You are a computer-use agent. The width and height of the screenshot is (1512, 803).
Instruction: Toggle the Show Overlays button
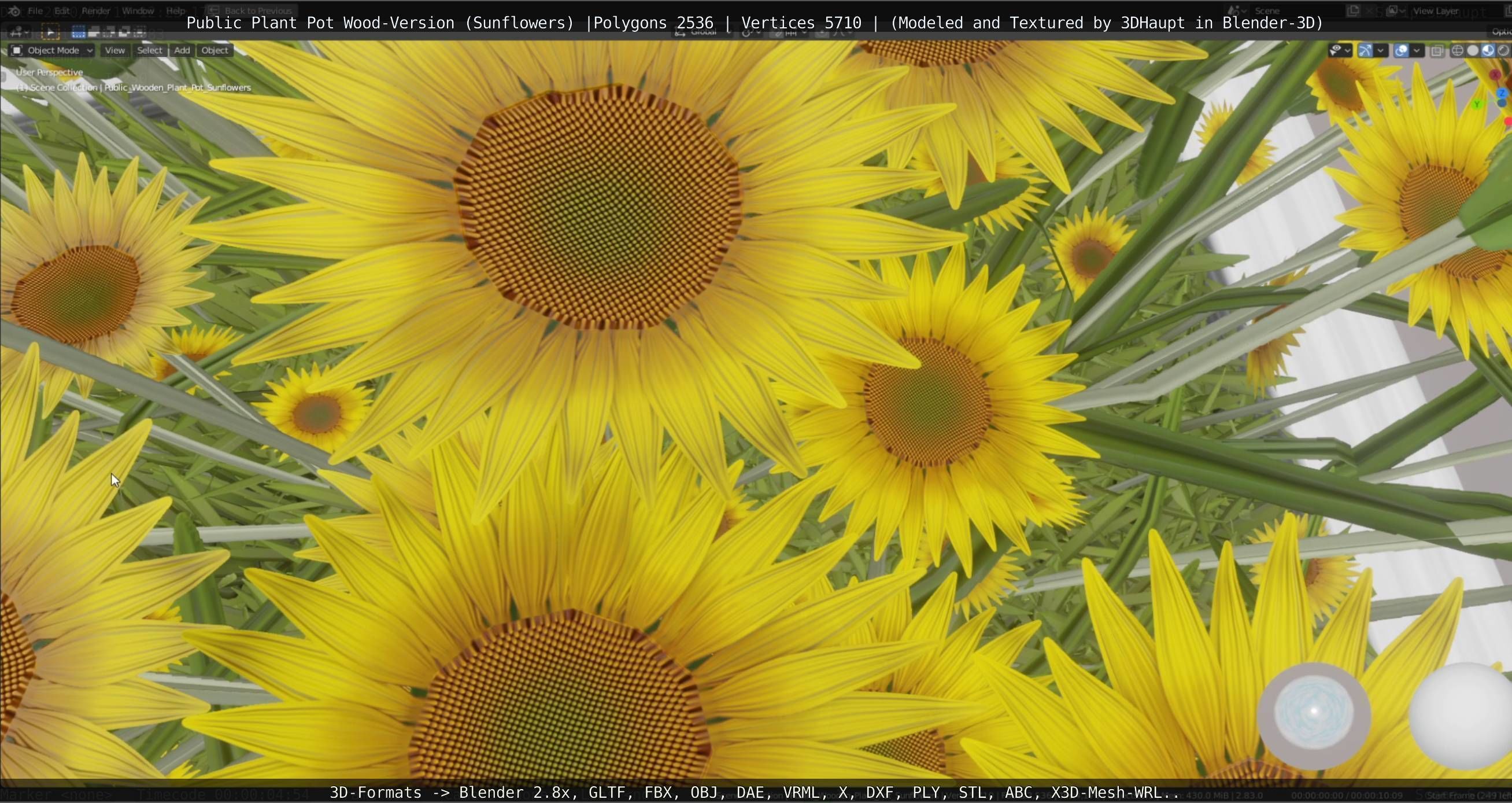[1401, 50]
